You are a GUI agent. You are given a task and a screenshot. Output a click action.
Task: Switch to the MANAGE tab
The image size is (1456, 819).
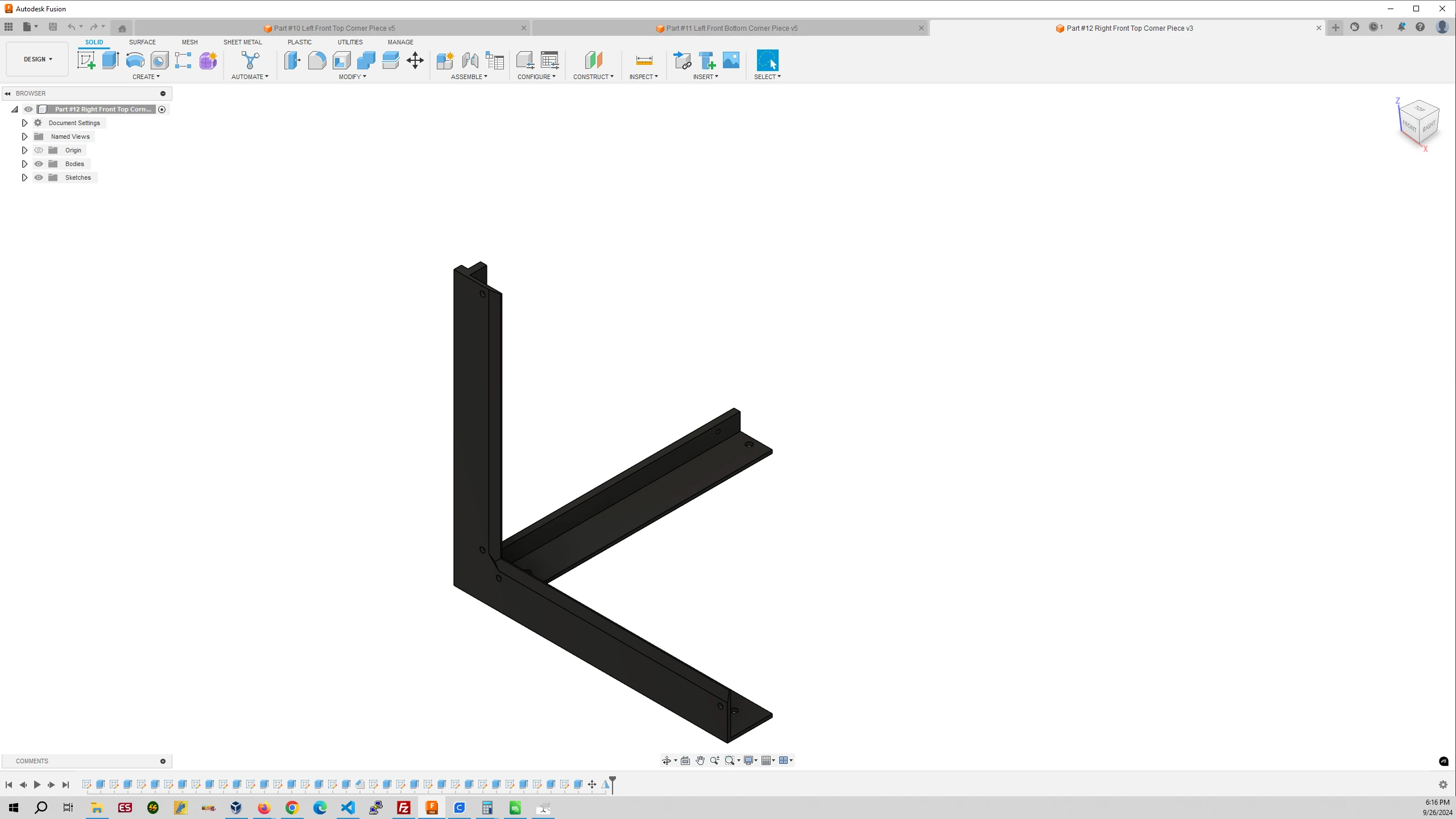tap(400, 42)
